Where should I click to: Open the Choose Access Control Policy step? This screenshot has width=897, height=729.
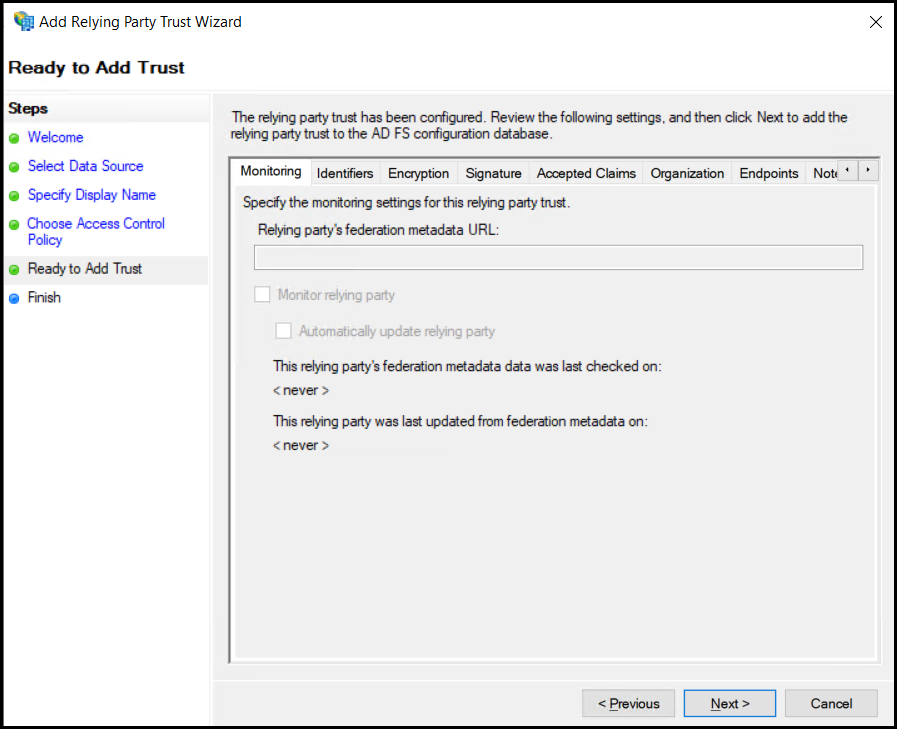click(x=96, y=232)
